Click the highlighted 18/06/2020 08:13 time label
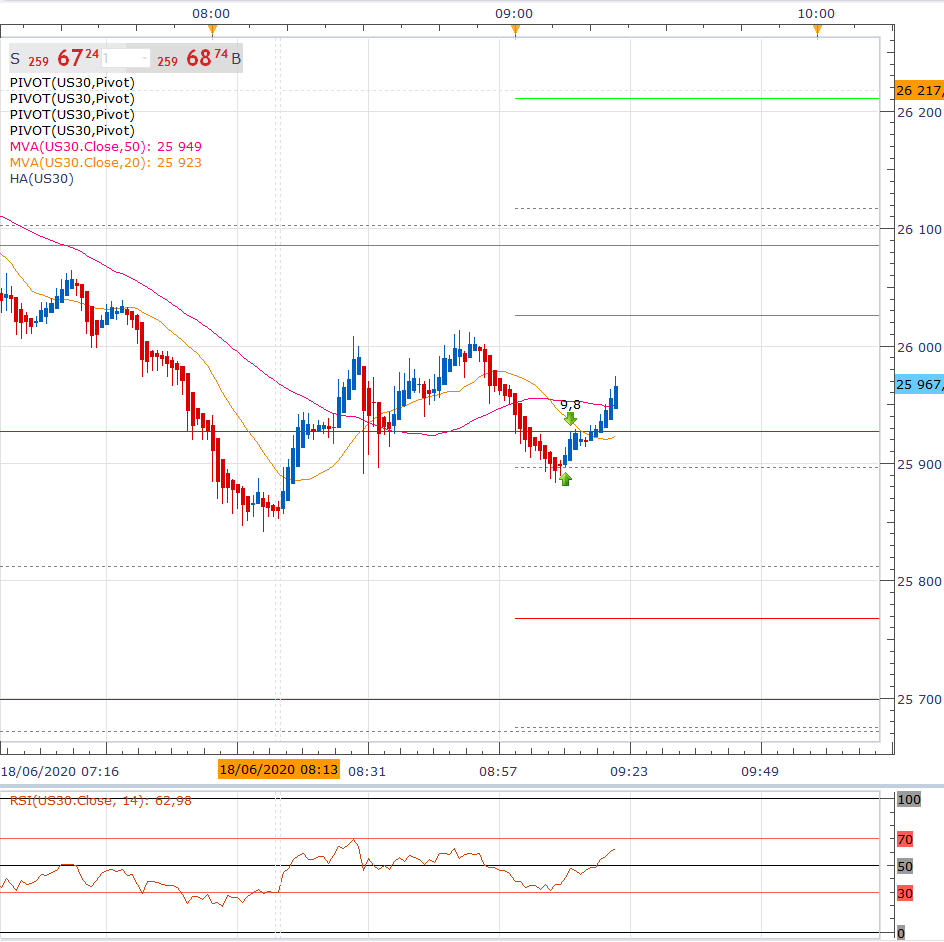The height and width of the screenshot is (942, 944). tap(279, 769)
